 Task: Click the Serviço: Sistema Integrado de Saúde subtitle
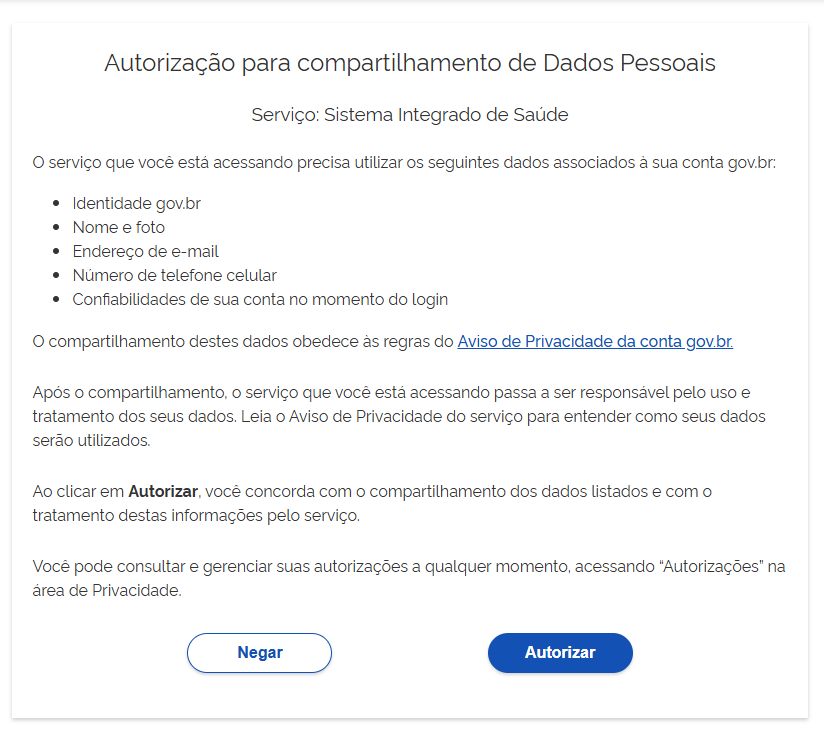(410, 115)
